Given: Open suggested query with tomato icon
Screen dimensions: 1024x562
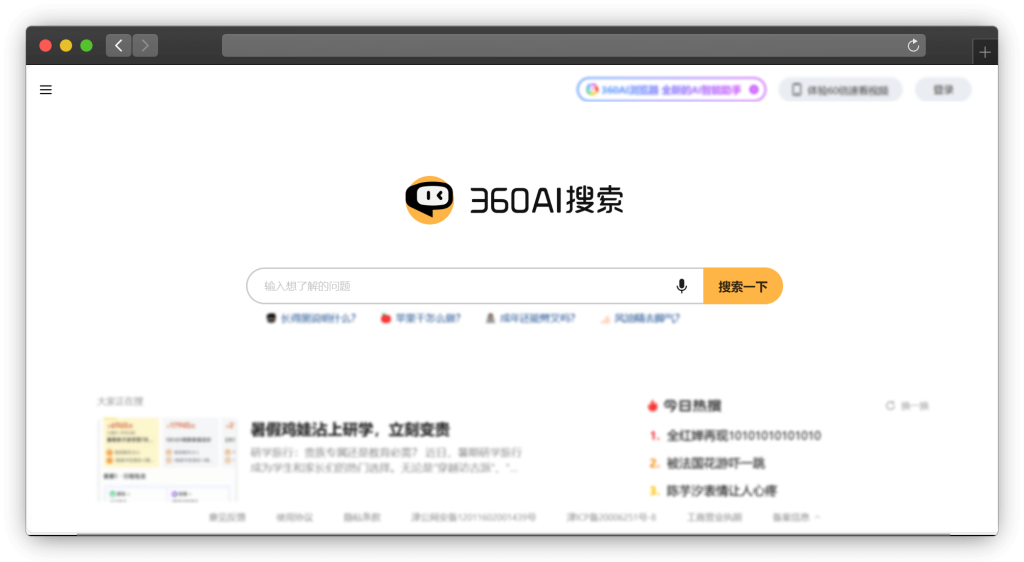Looking at the screenshot, I should click(x=421, y=319).
